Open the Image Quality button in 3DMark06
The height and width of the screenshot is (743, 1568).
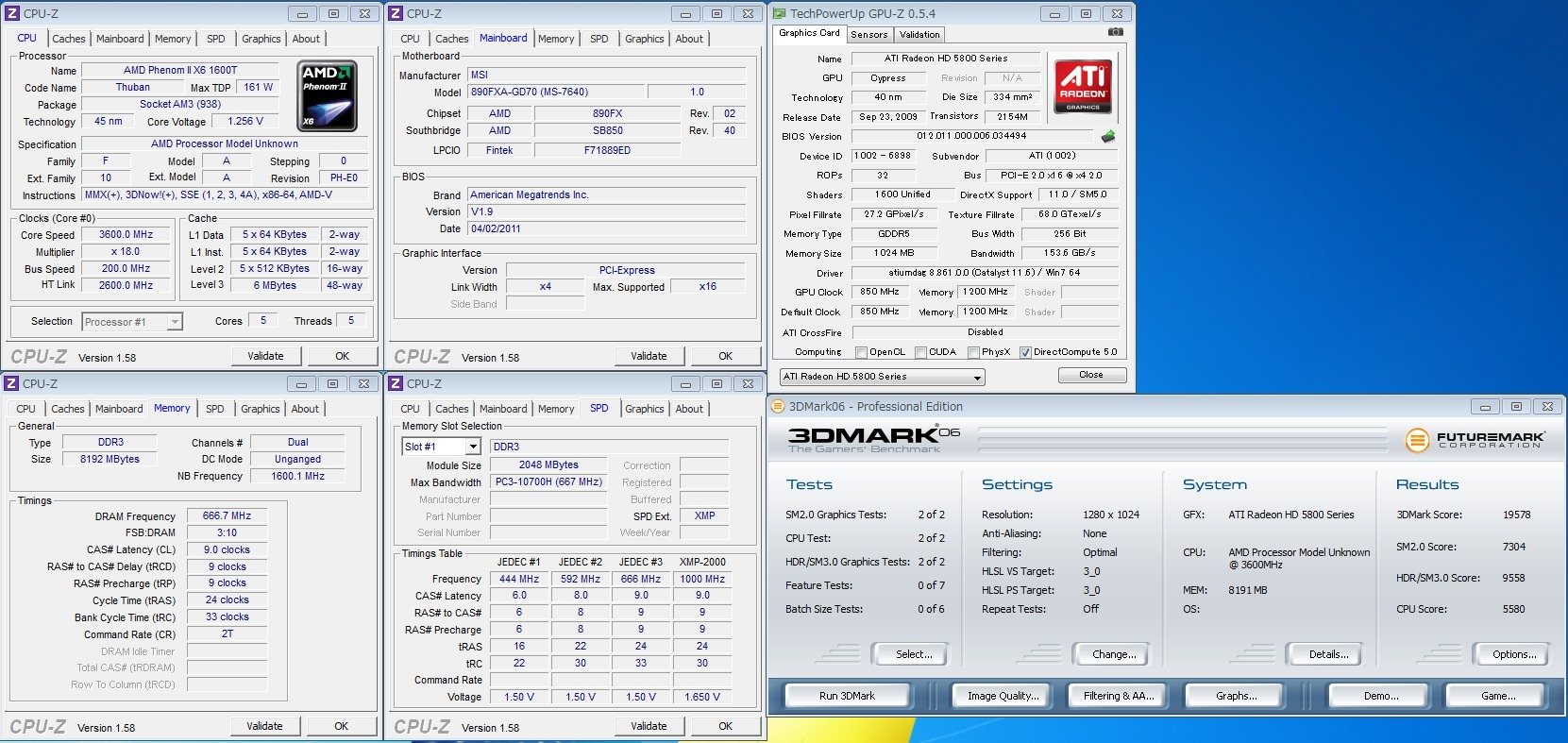[x=1003, y=696]
